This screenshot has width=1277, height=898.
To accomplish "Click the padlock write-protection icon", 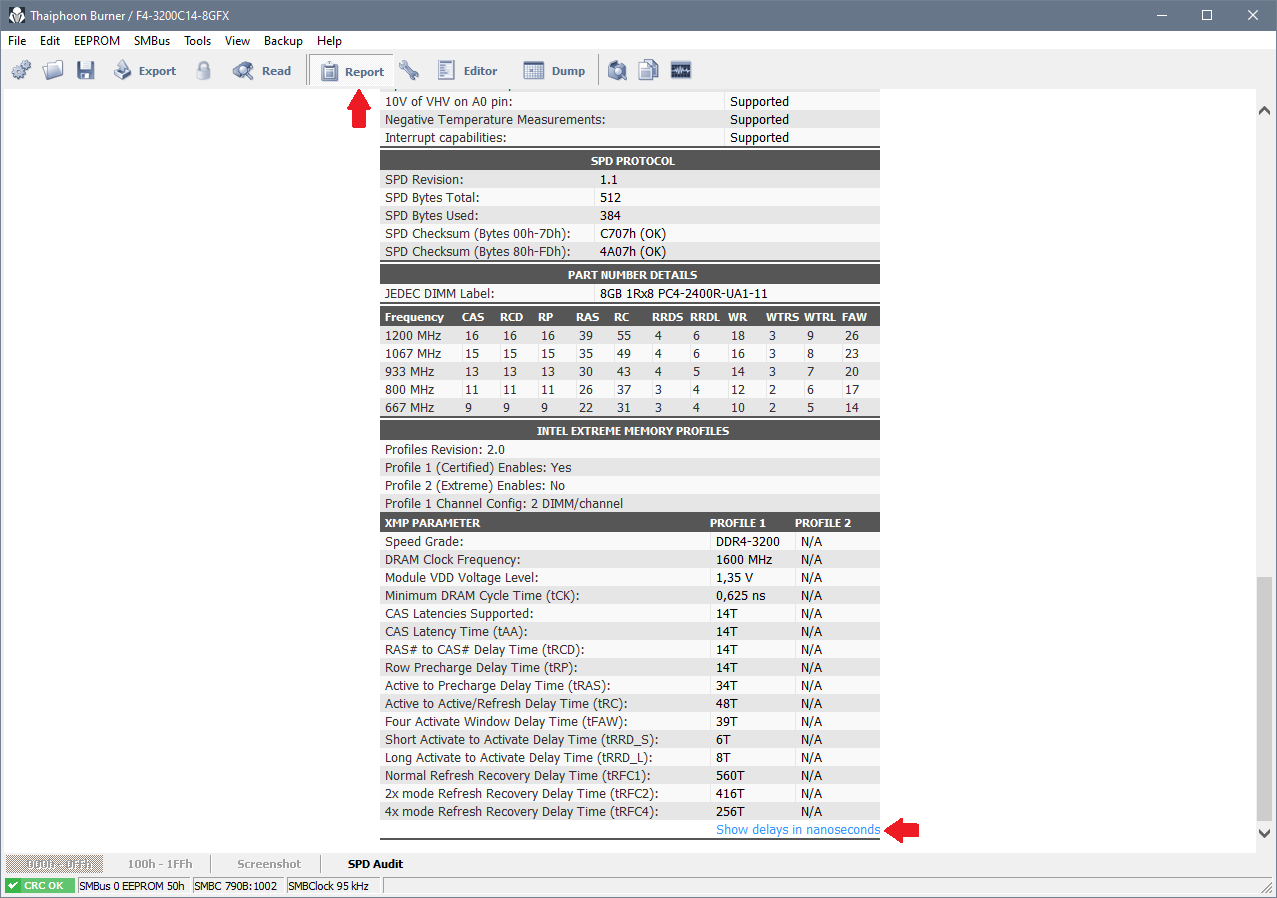I will click(204, 71).
